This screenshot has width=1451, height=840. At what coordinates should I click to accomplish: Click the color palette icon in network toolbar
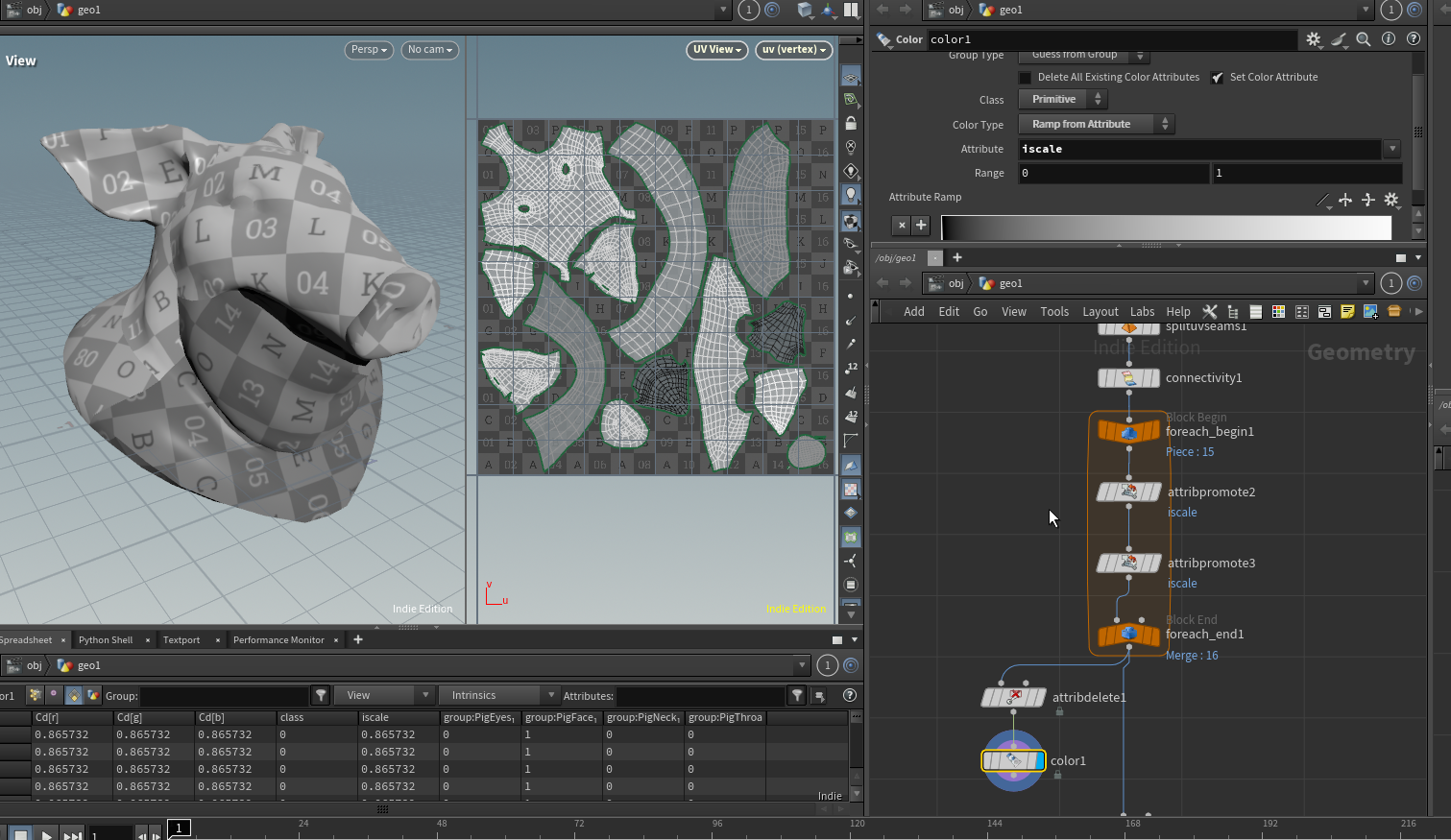[1278, 312]
